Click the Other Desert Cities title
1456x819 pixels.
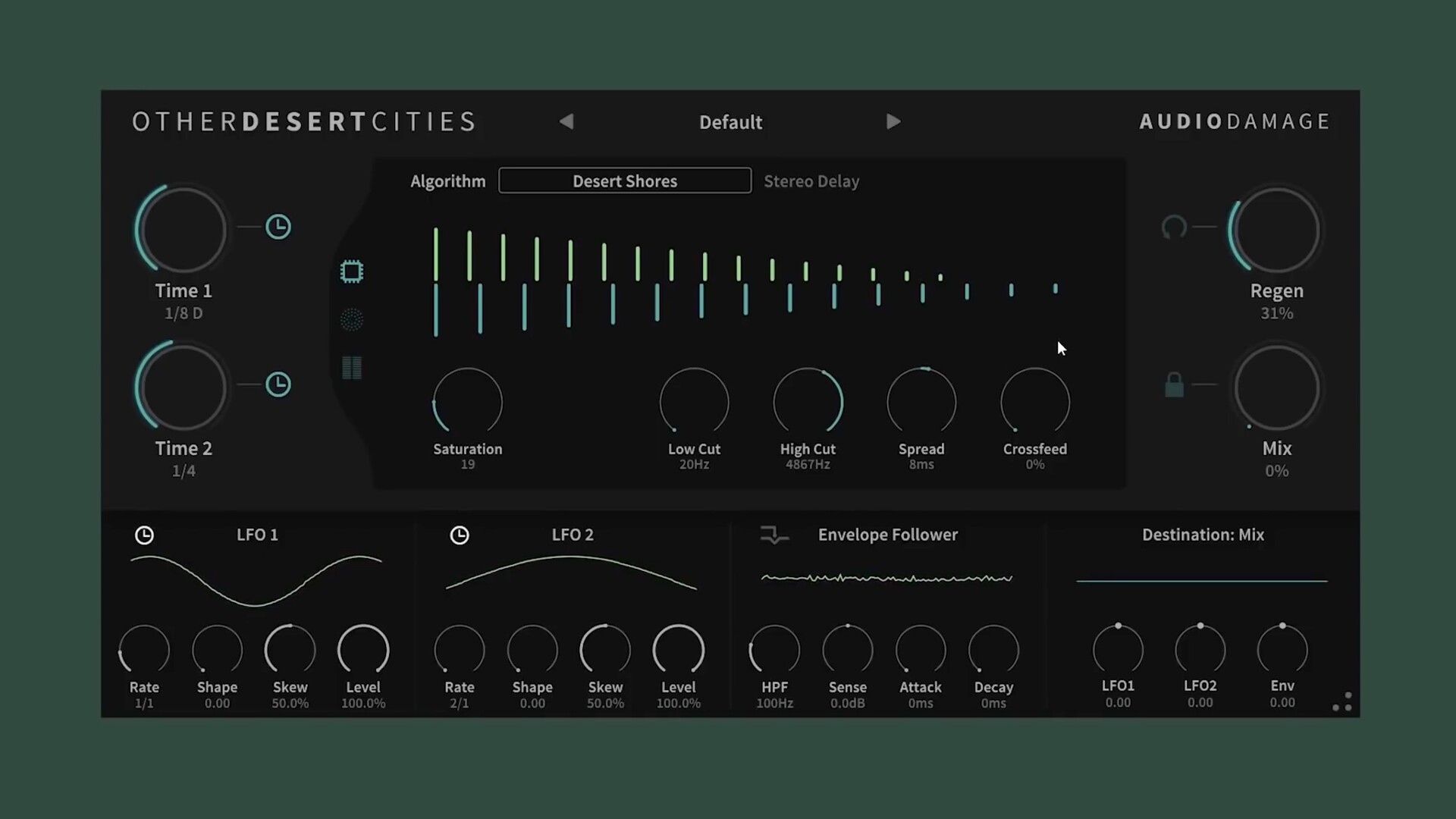coord(304,121)
